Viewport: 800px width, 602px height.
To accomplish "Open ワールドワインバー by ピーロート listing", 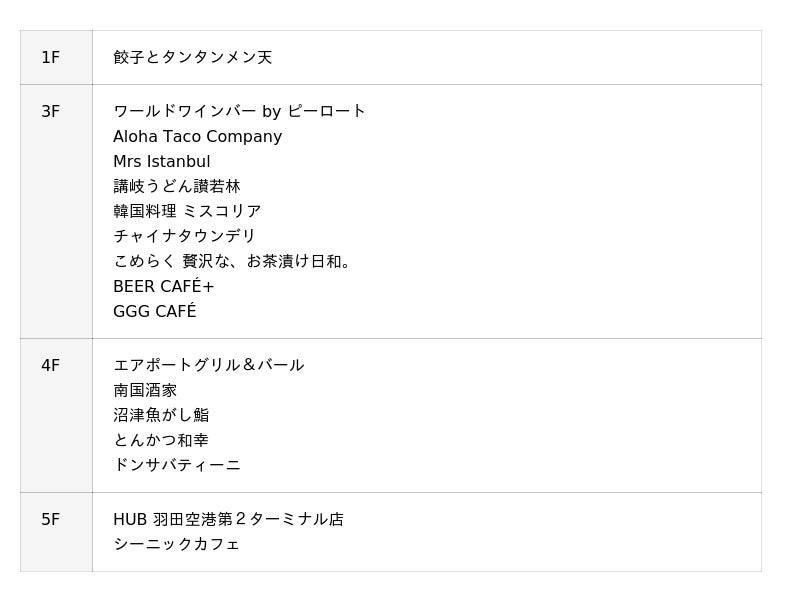I will (239, 111).
